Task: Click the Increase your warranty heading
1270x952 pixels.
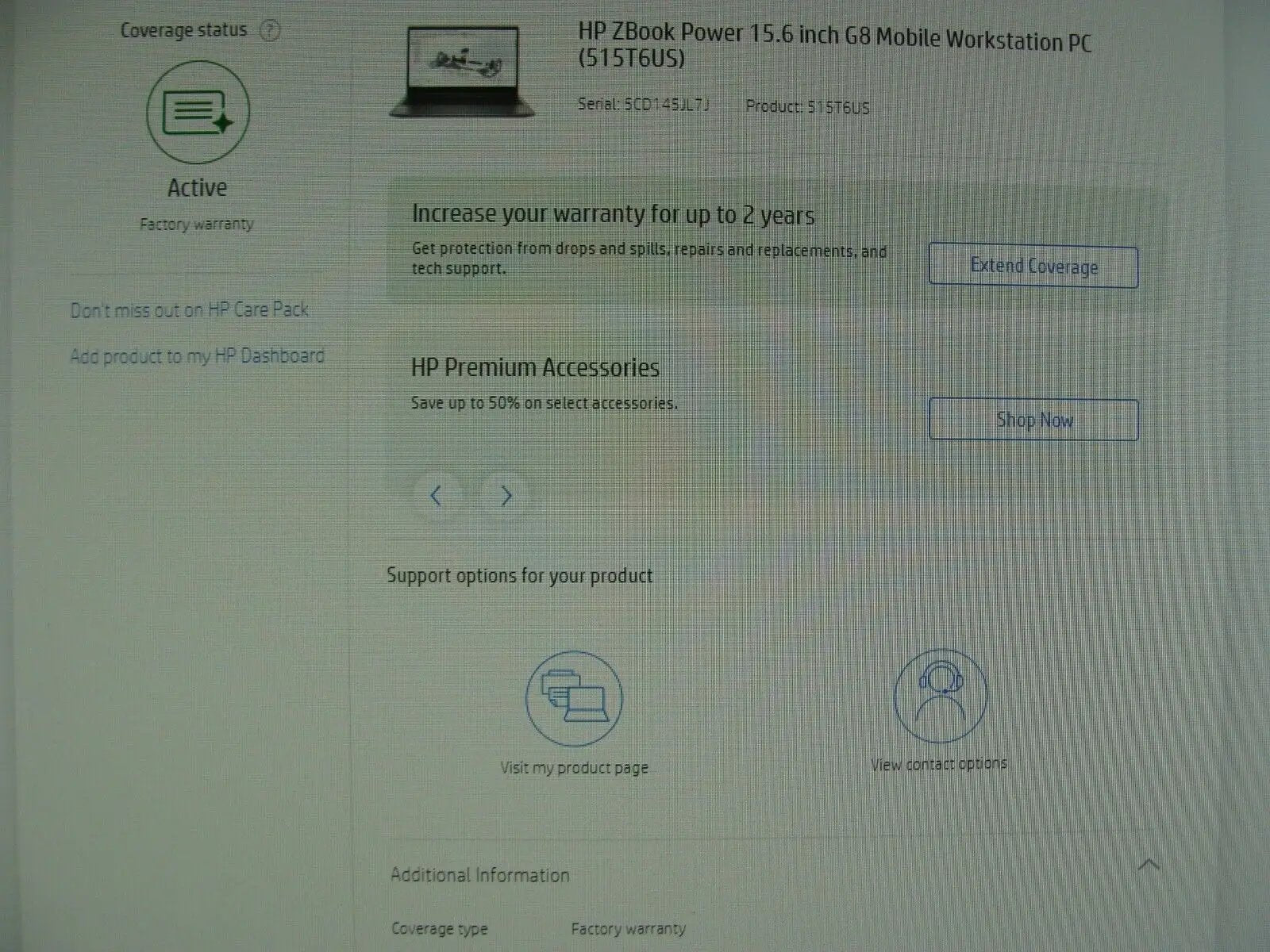Action: point(613,214)
